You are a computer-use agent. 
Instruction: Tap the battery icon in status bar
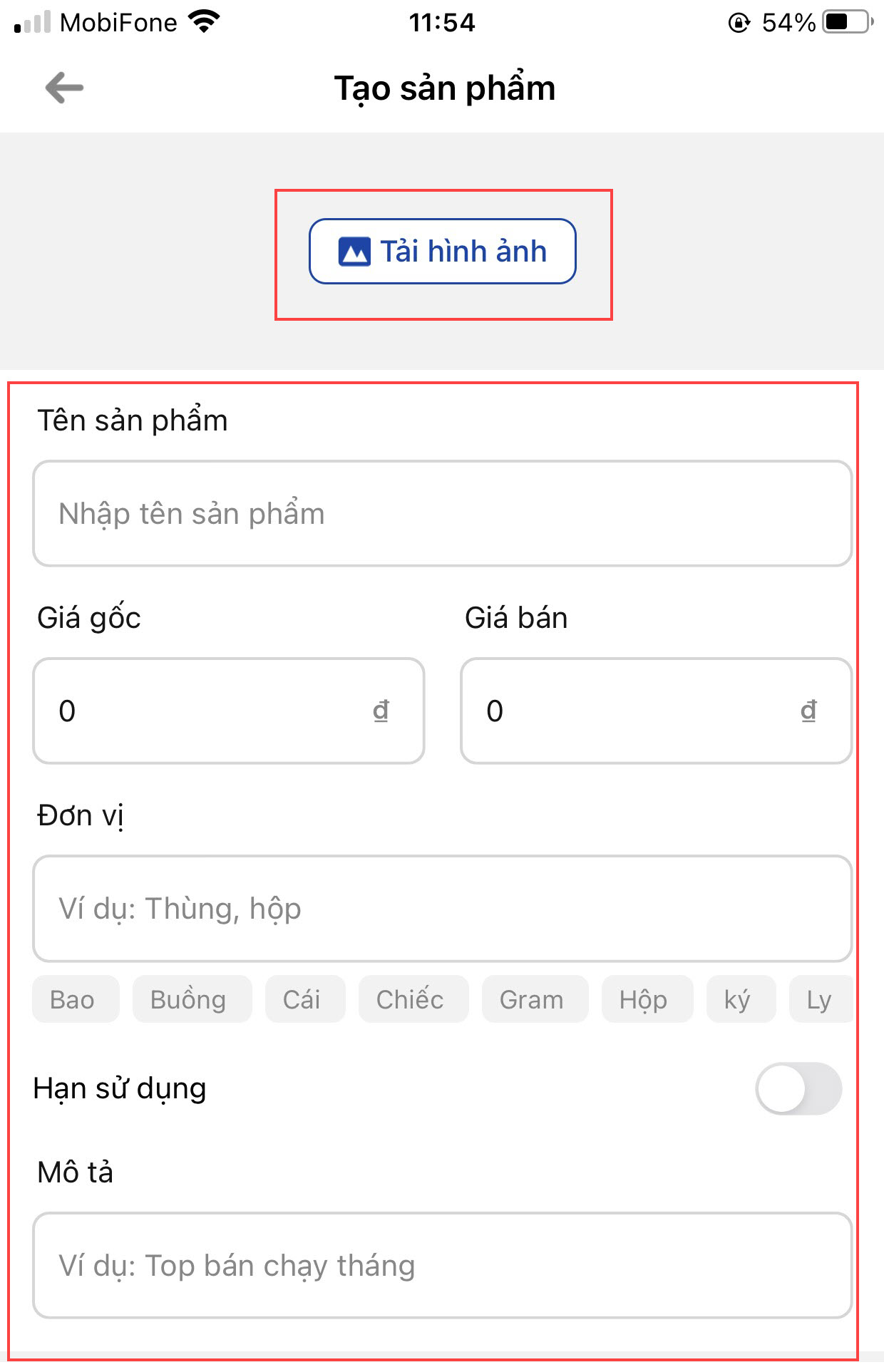coord(847,23)
